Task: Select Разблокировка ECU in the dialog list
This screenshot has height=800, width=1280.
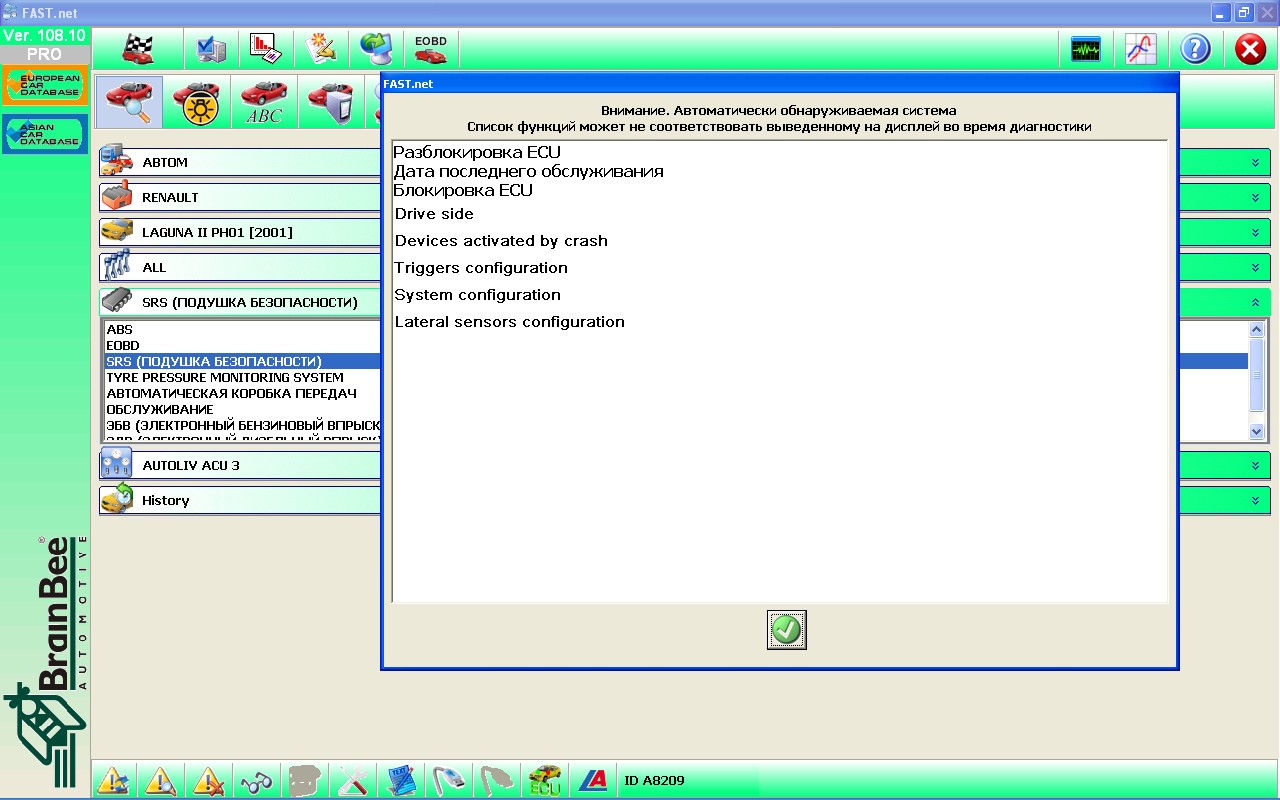Action: (x=477, y=152)
